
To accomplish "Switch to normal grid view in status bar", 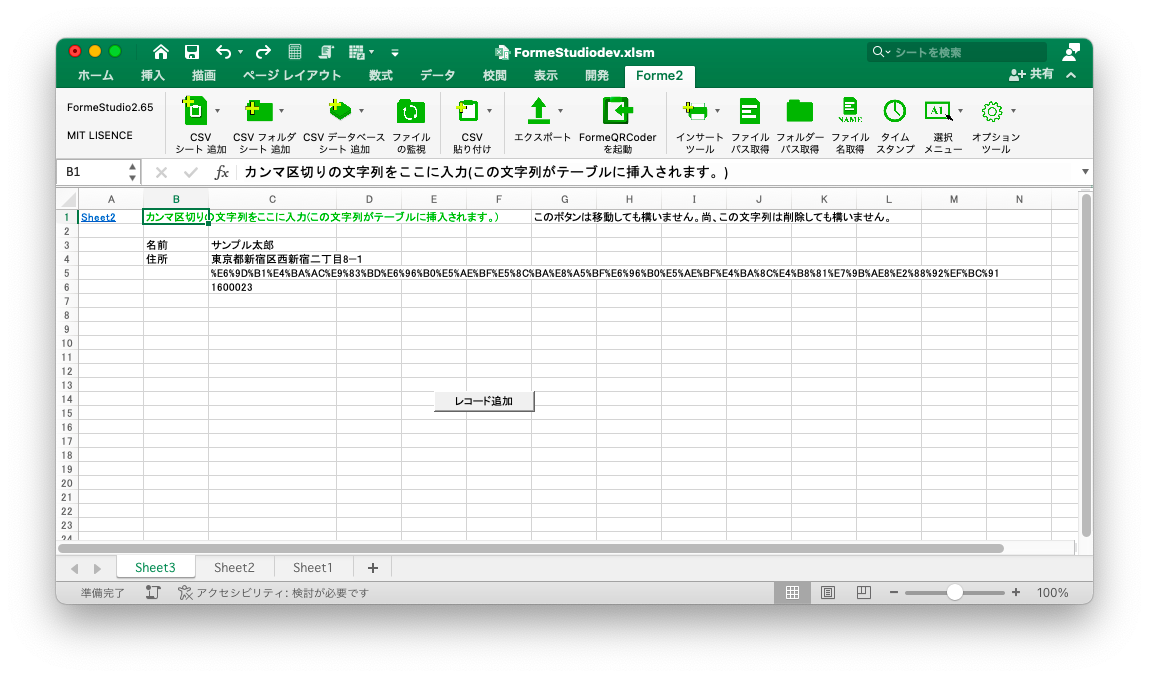I will (x=792, y=593).
